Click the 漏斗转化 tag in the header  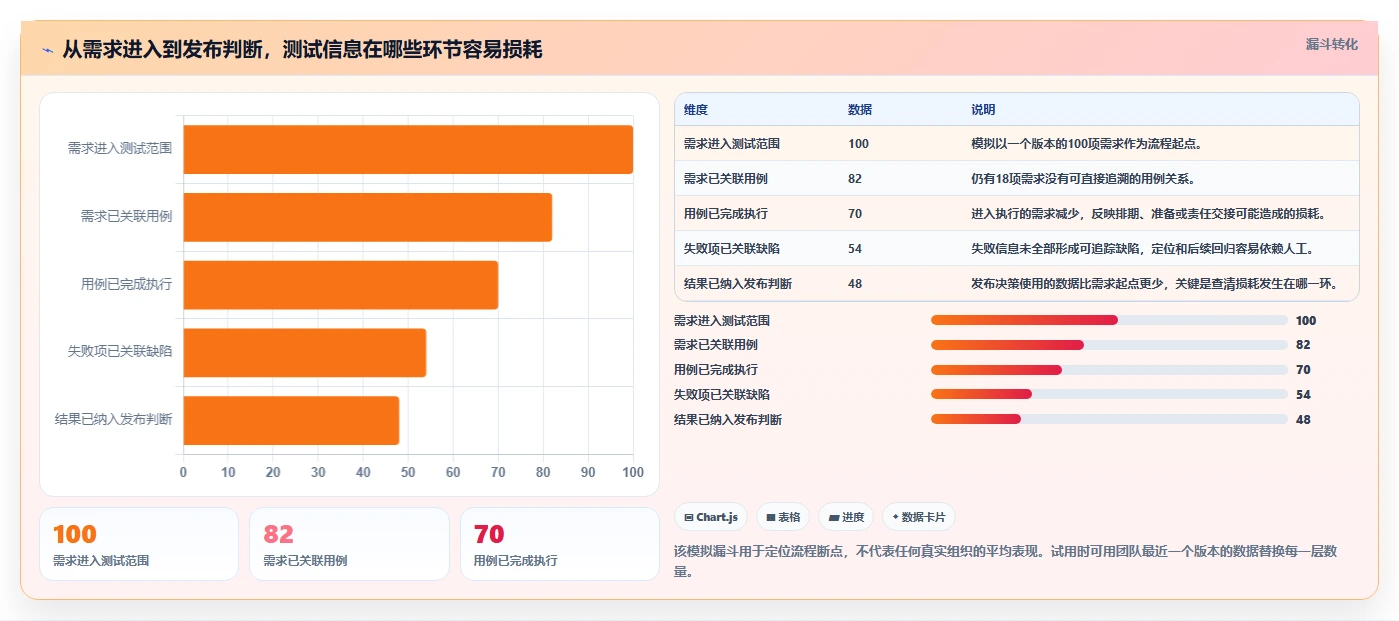[x=1331, y=44]
